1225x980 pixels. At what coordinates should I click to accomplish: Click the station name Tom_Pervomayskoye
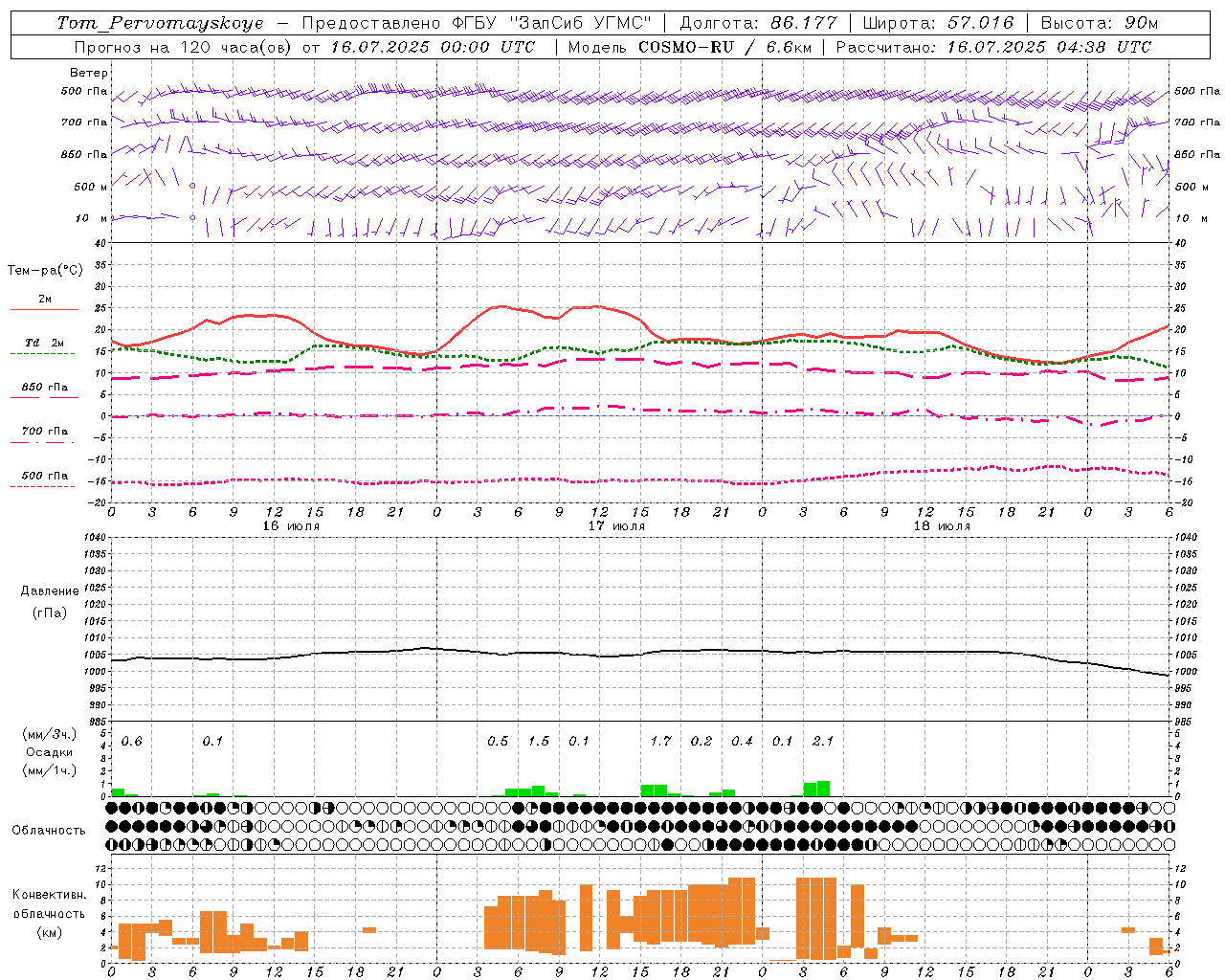point(160,23)
